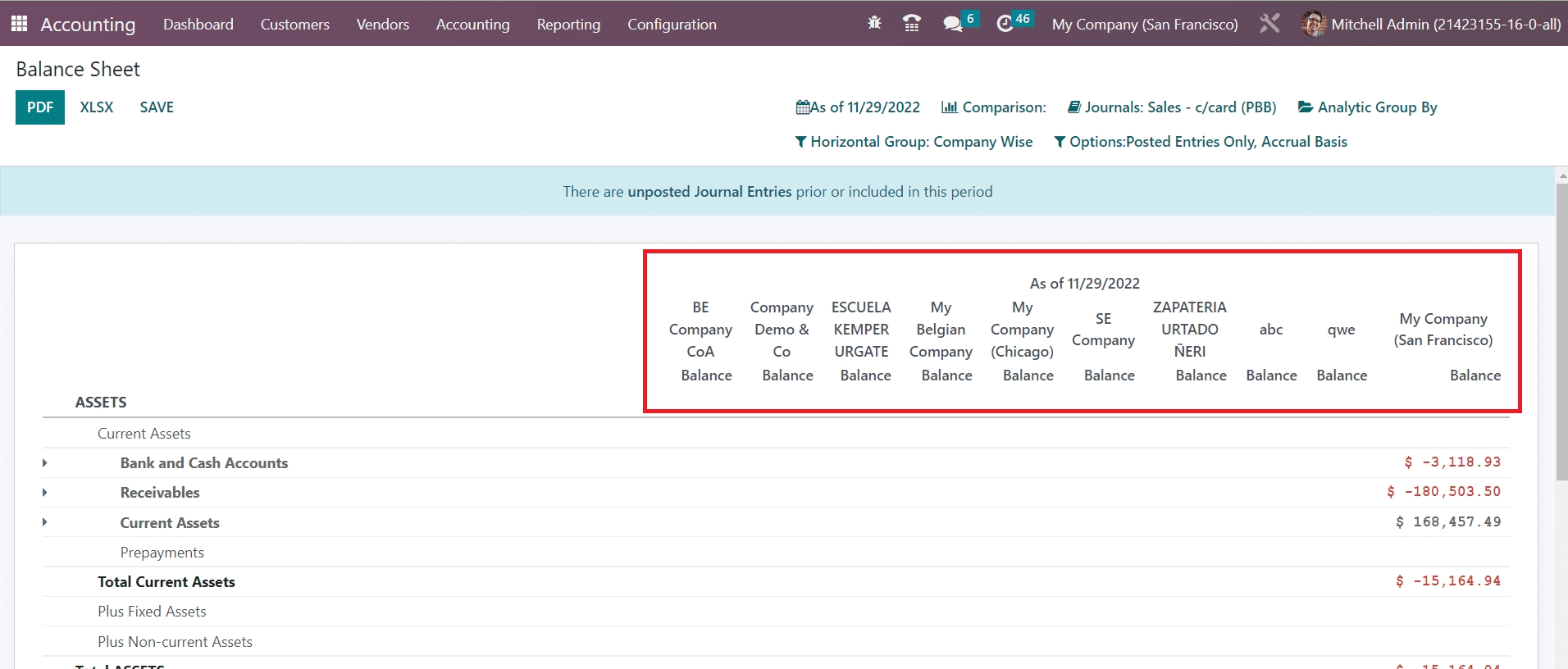Export report with PDF button

[x=40, y=107]
